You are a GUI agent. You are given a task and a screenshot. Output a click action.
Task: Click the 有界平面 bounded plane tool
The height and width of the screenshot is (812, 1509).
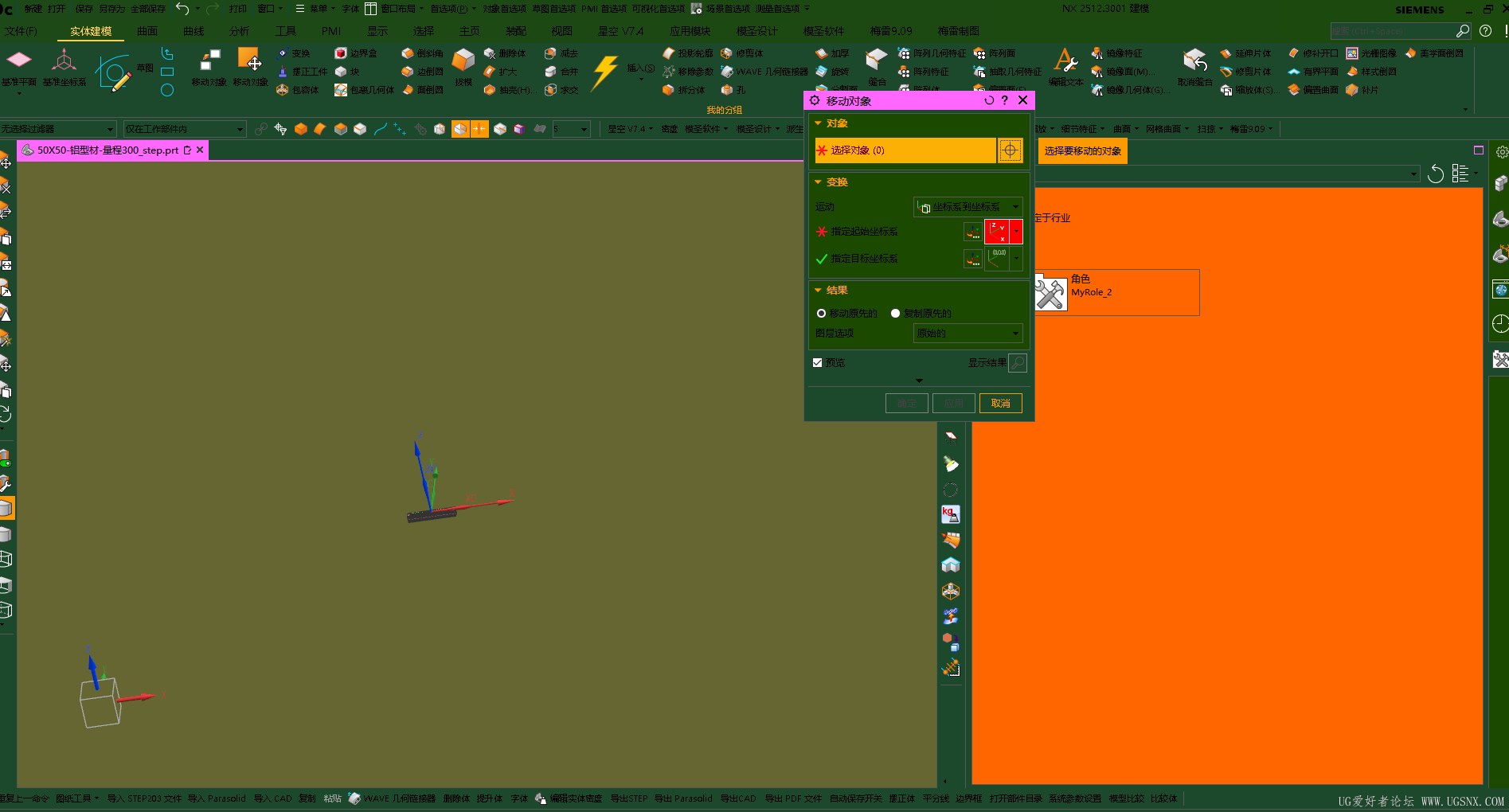pyautogui.click(x=1313, y=72)
